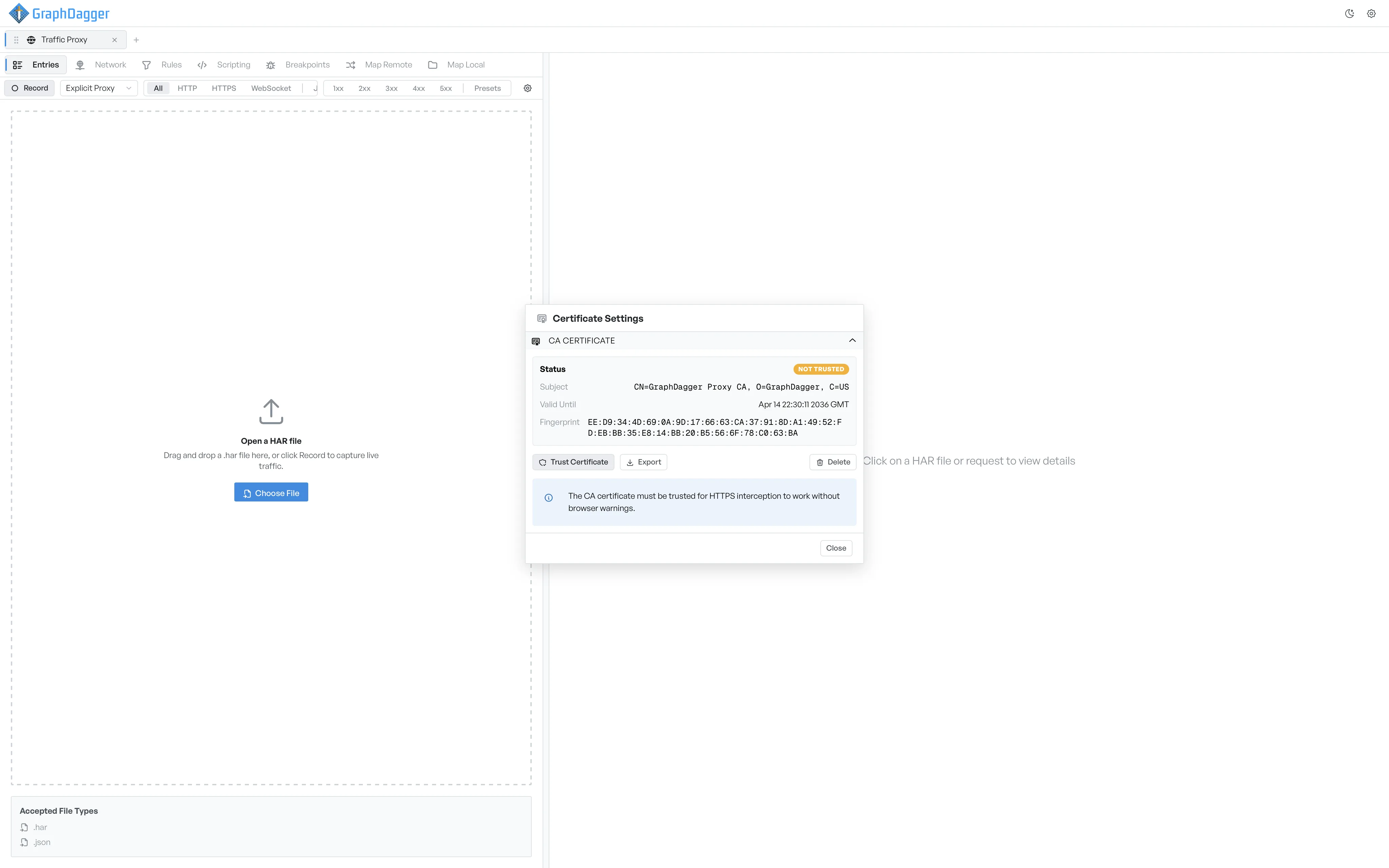
Task: Click the .har file icon
Action: (24, 827)
